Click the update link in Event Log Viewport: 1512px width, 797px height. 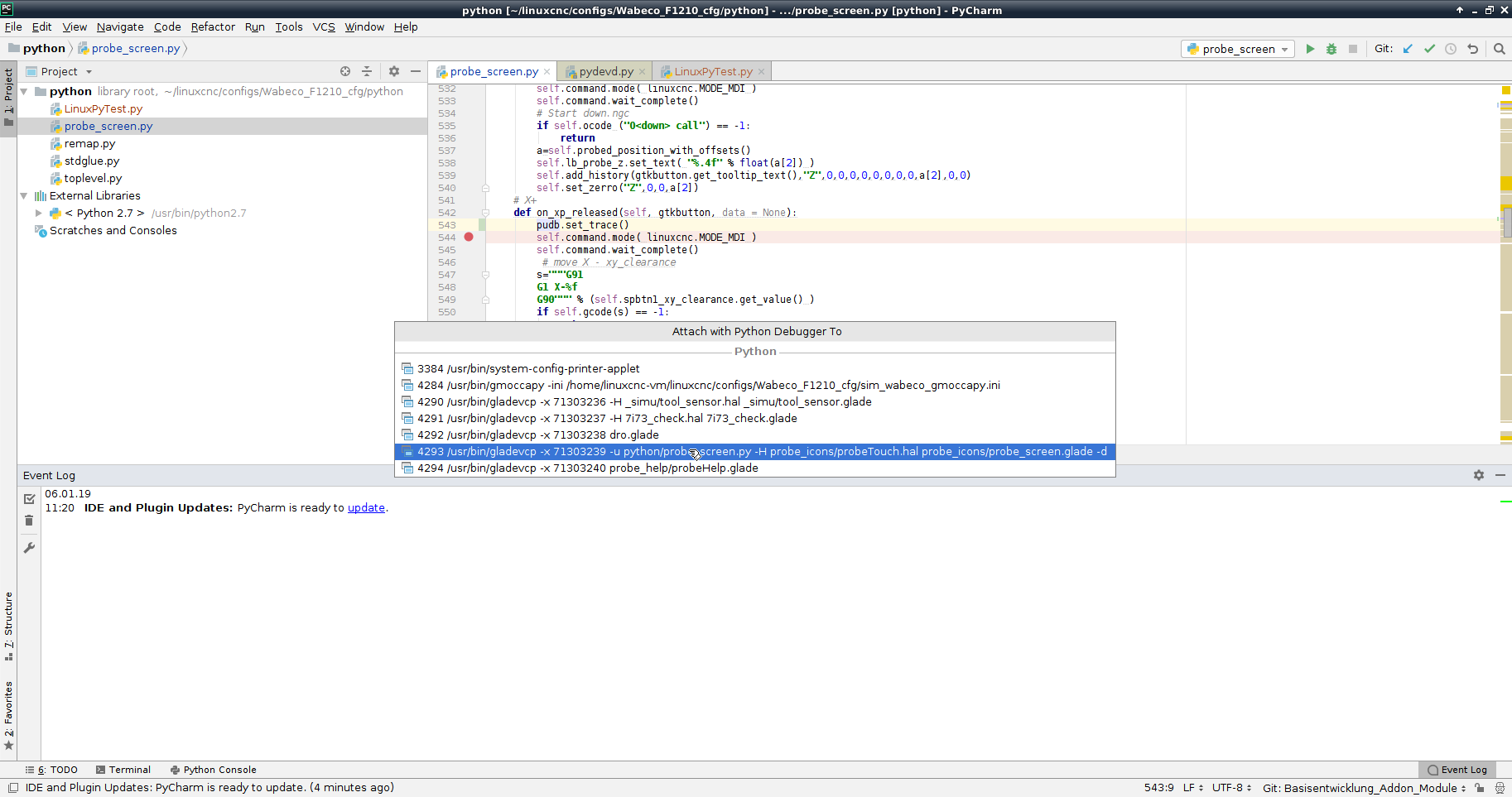[x=366, y=507]
